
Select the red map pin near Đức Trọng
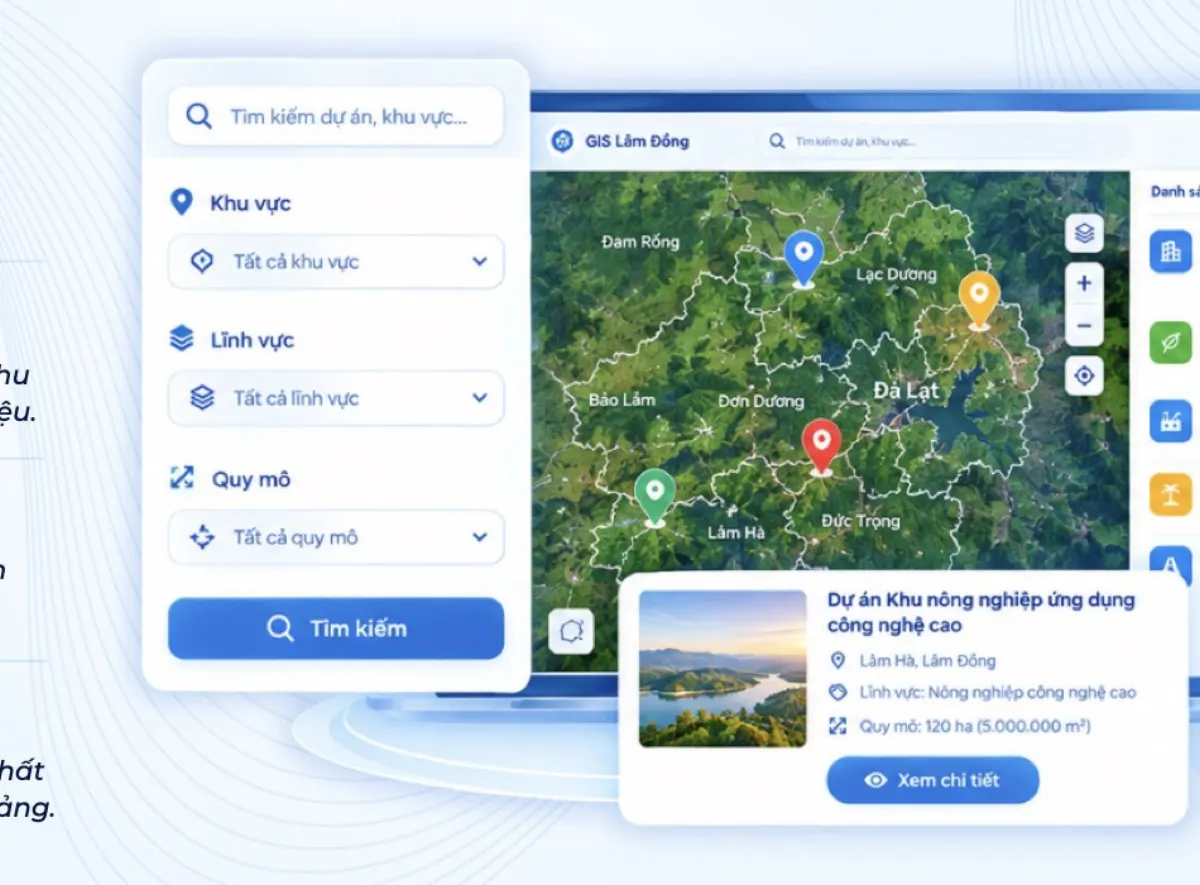pos(821,446)
